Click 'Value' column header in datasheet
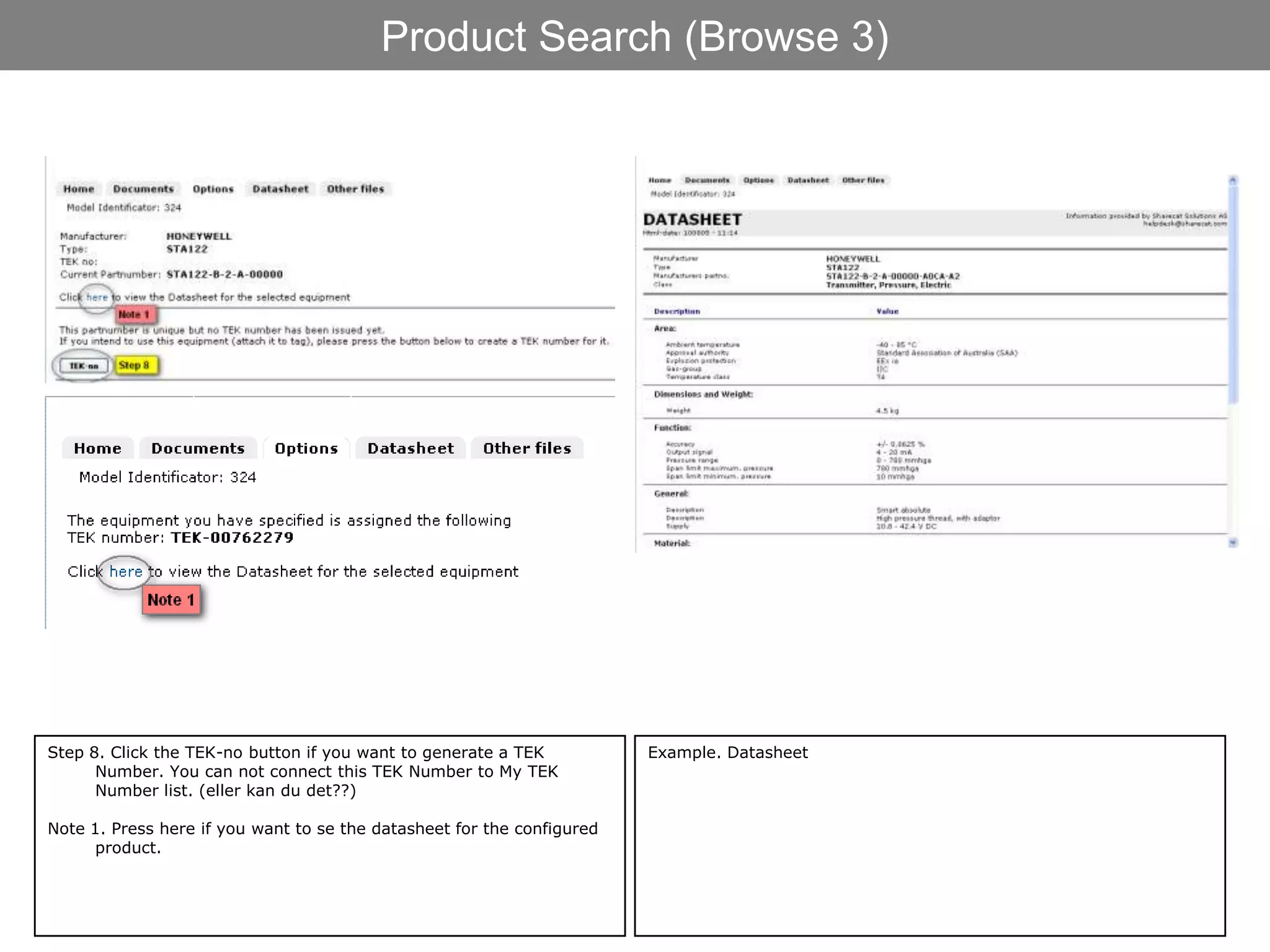The image size is (1270, 952). pos(887,311)
